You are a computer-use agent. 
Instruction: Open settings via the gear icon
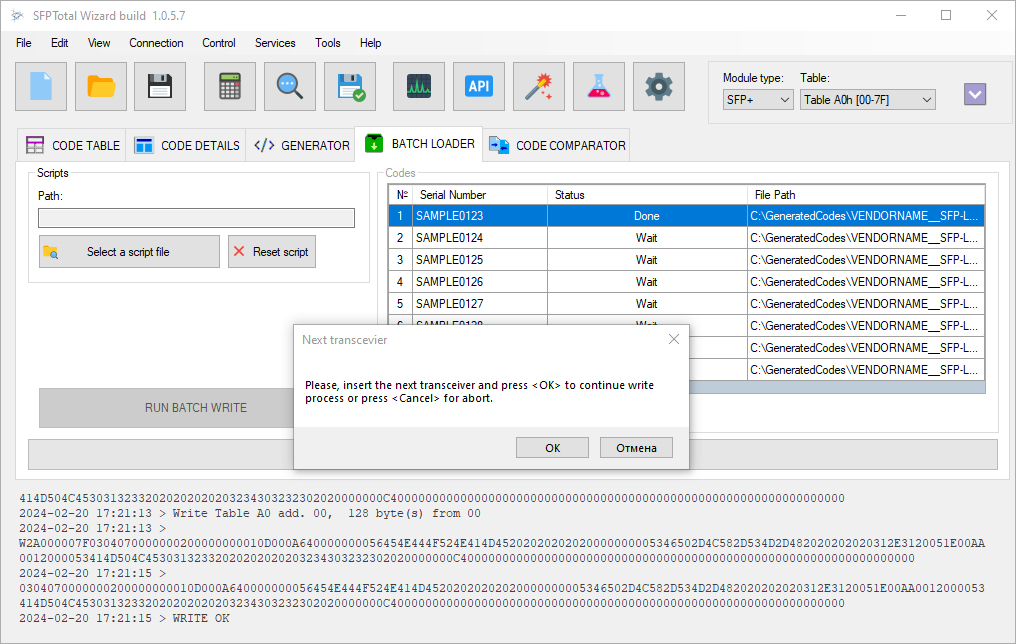(659, 86)
